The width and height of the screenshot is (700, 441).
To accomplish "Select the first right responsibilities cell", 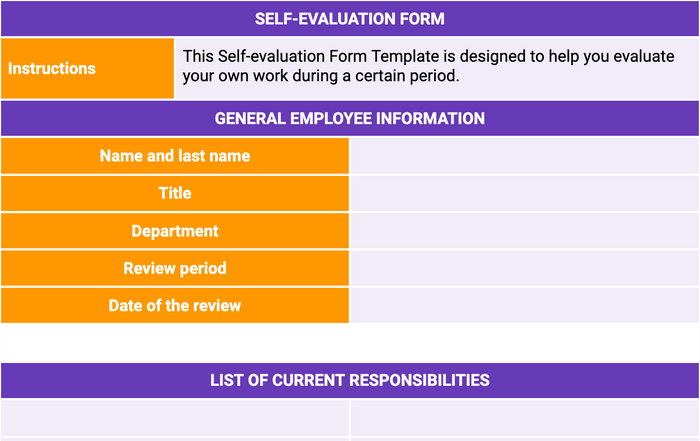I will tap(525, 418).
